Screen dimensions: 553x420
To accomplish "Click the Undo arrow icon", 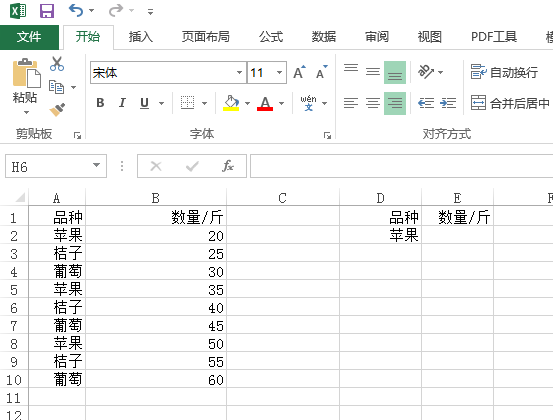I will [x=76, y=11].
